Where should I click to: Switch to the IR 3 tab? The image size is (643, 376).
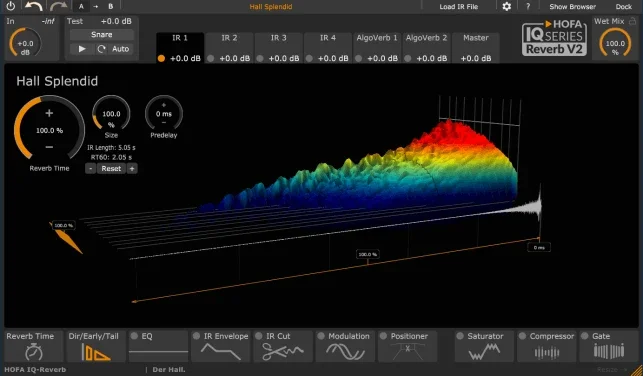pyautogui.click(x=278, y=48)
